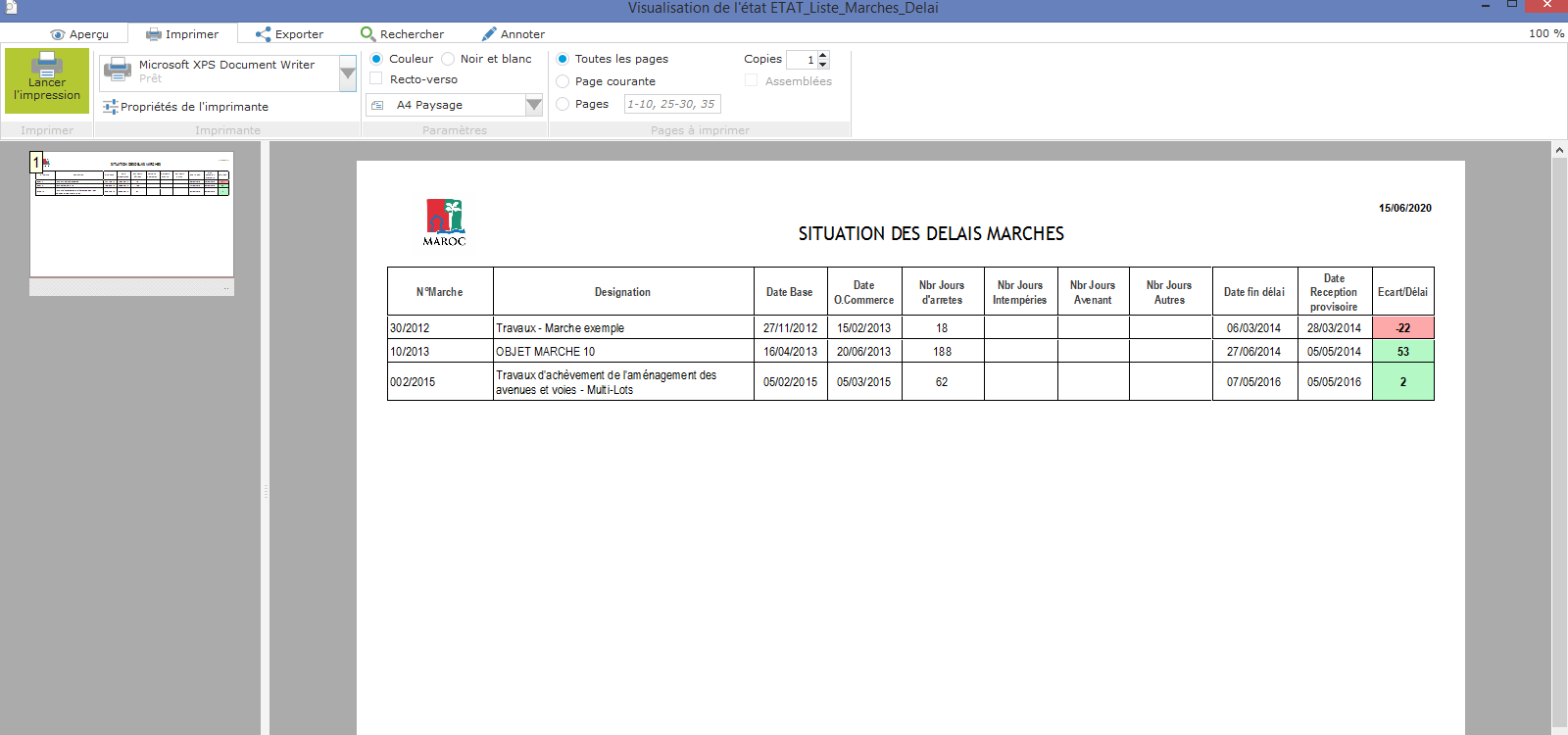
Task: Click the red -22 Ecart/Délai cell
Action: (1402, 328)
